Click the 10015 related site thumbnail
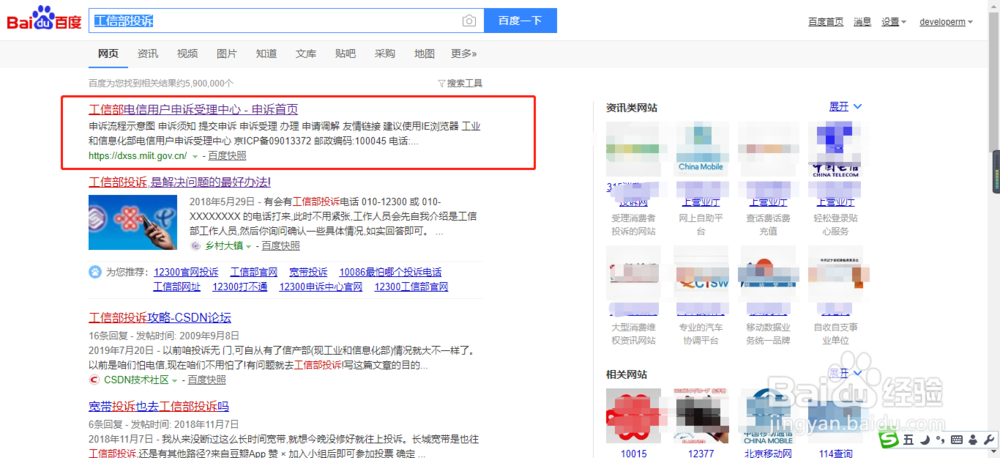 point(633,417)
